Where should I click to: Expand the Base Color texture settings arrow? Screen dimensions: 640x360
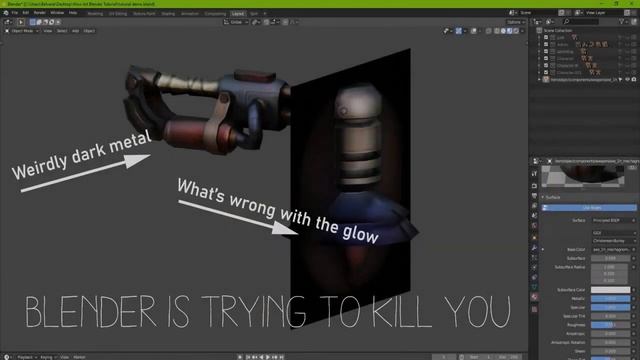tap(543, 249)
